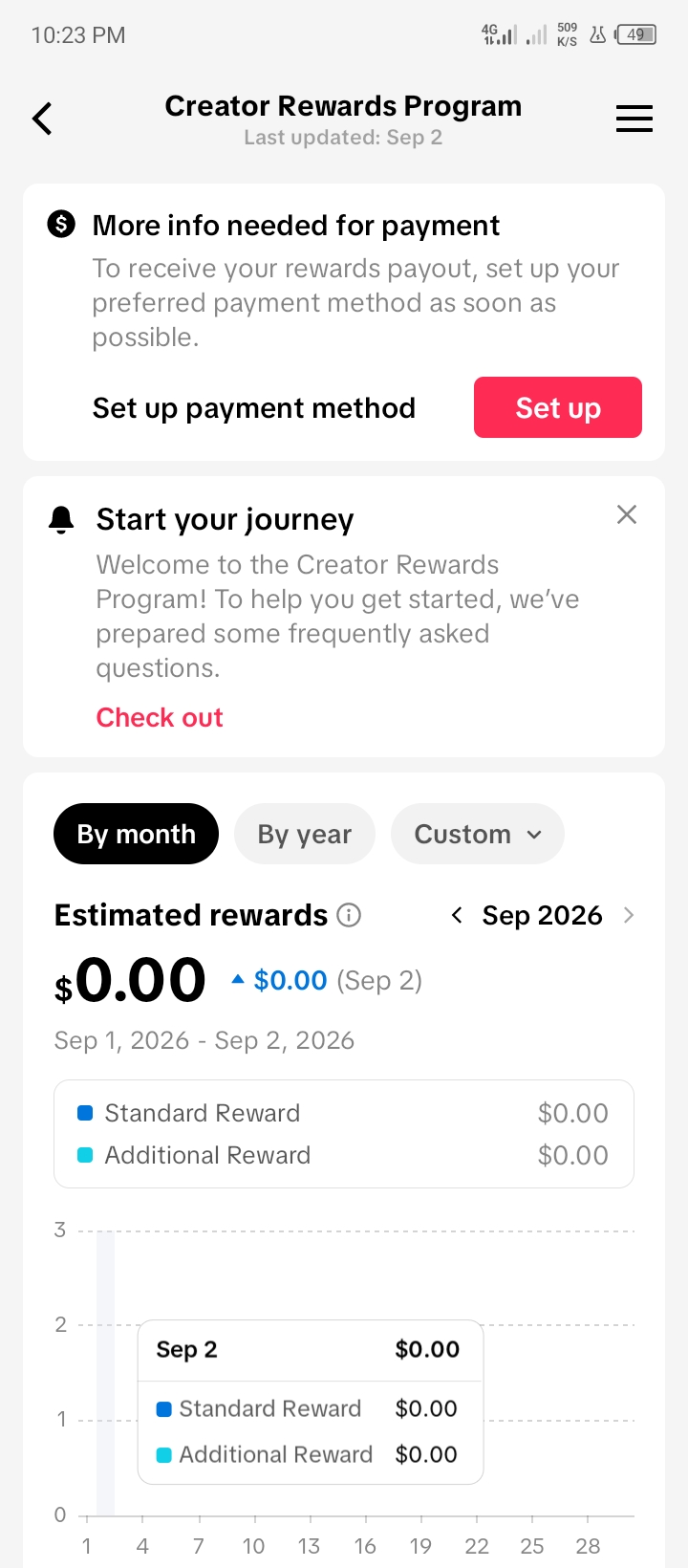This screenshot has width=688, height=1568.
Task: Tap the battery indicator in the status bar
Action: coord(636,35)
